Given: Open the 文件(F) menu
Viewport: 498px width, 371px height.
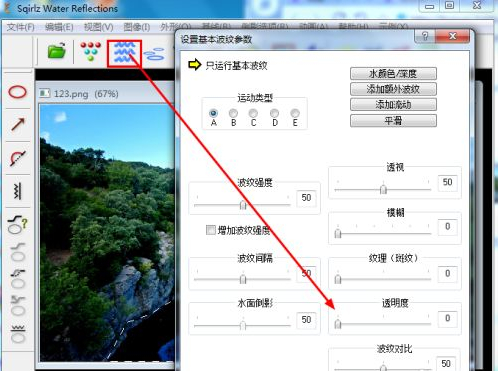Looking at the screenshot, I should pos(21,27).
